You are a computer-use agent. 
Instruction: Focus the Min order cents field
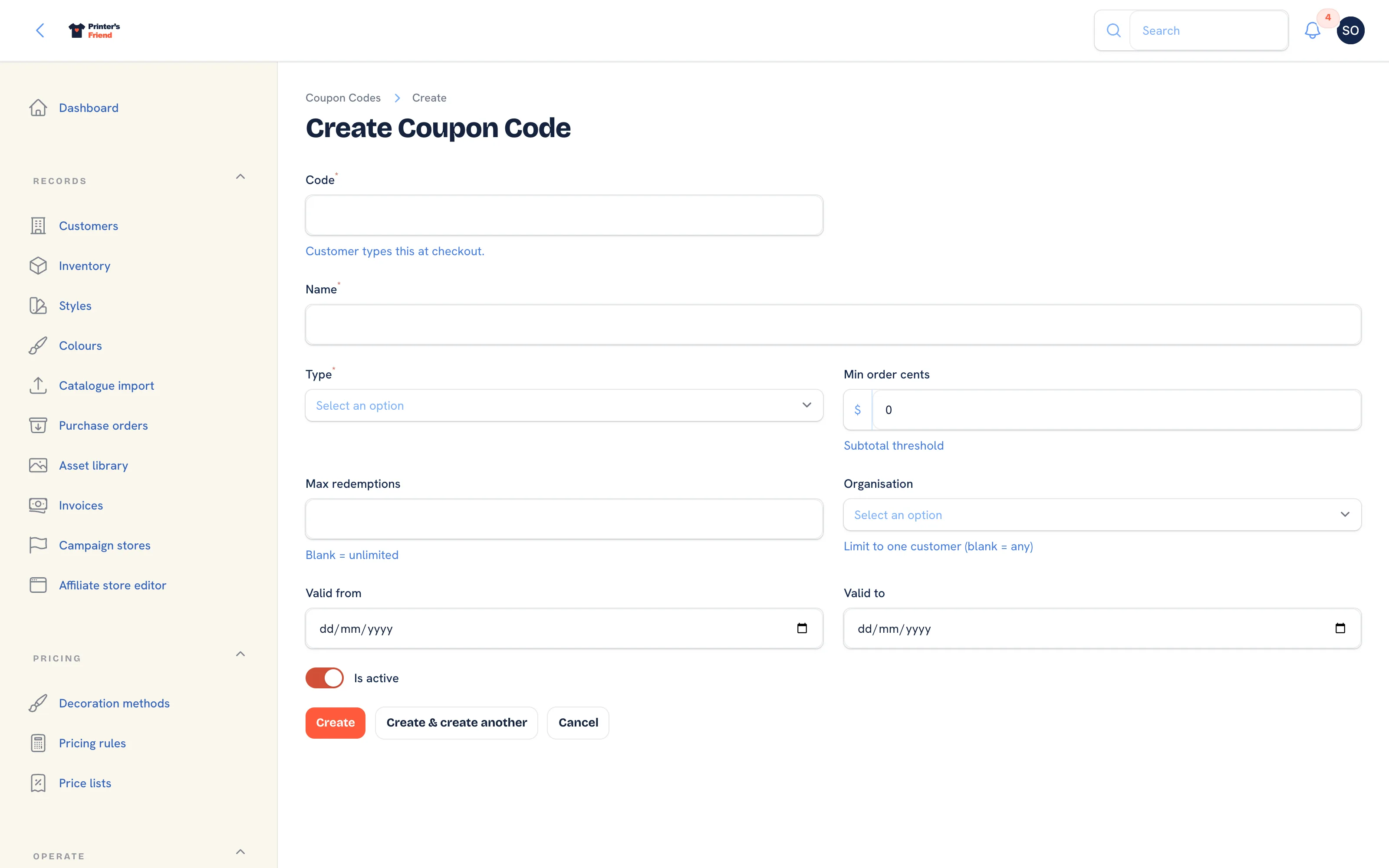coord(1116,409)
